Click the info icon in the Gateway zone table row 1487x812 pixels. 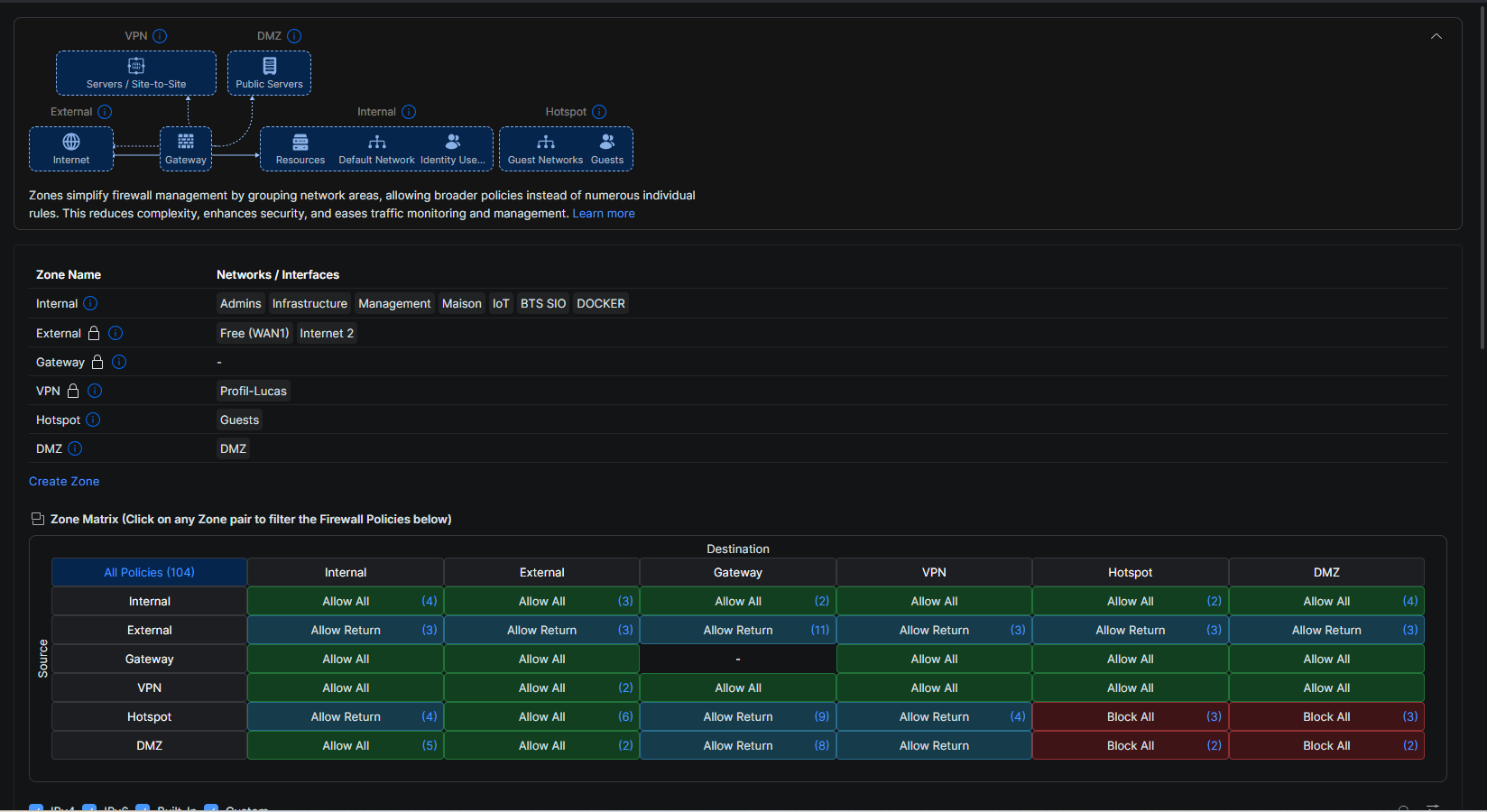click(119, 362)
